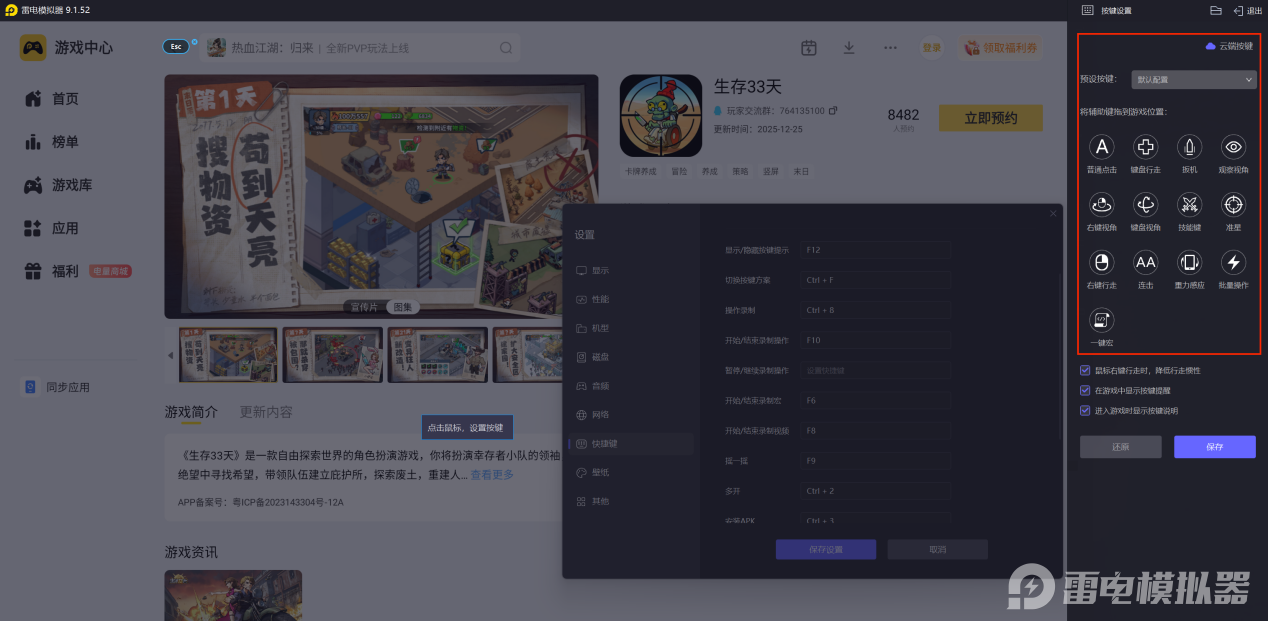
Task: Click the 暂停/继续录制操作 shortcut field
Action: [x=875, y=370]
